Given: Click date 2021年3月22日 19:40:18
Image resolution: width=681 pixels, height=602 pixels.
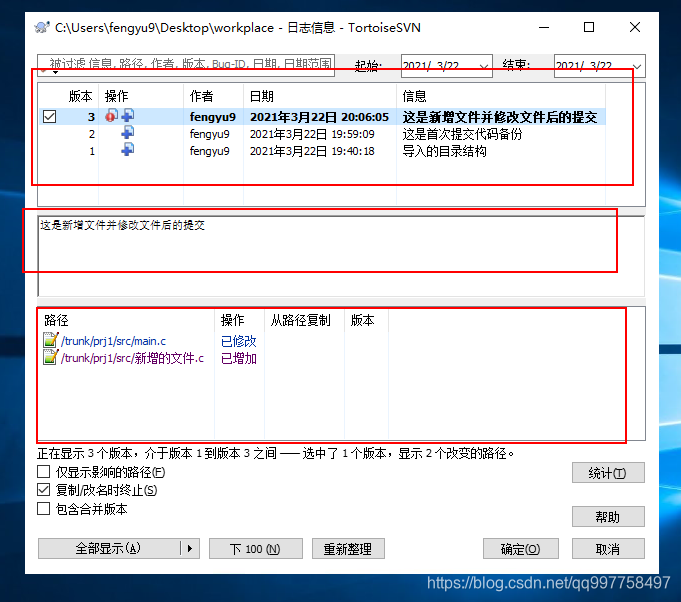Looking at the screenshot, I should click(x=312, y=151).
